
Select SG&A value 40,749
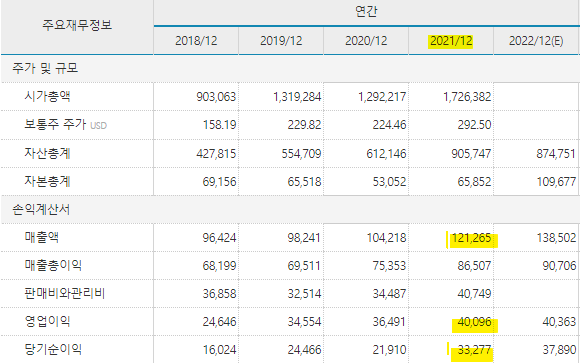coord(474,294)
